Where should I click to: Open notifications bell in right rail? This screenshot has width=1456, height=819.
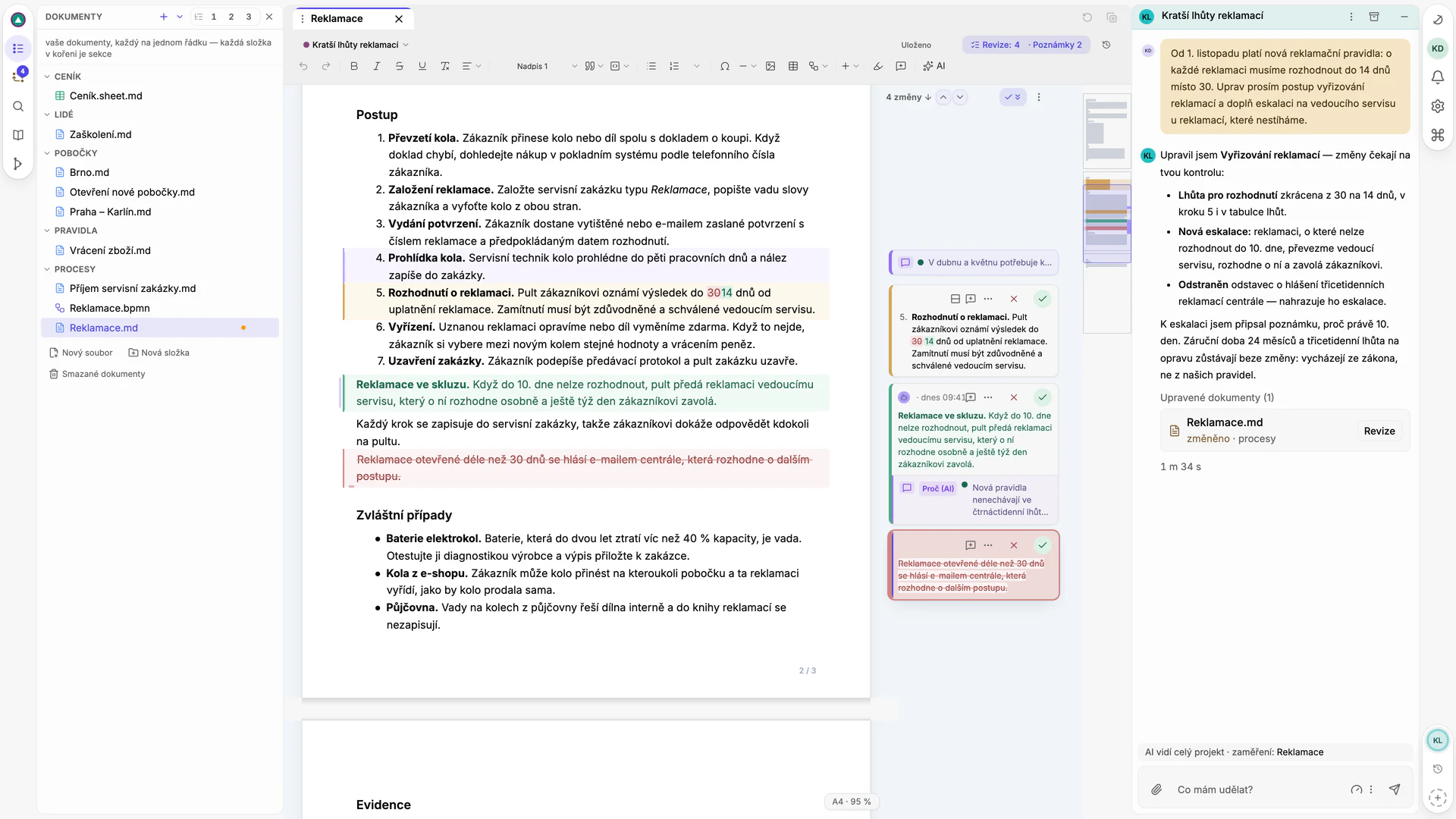click(1438, 77)
